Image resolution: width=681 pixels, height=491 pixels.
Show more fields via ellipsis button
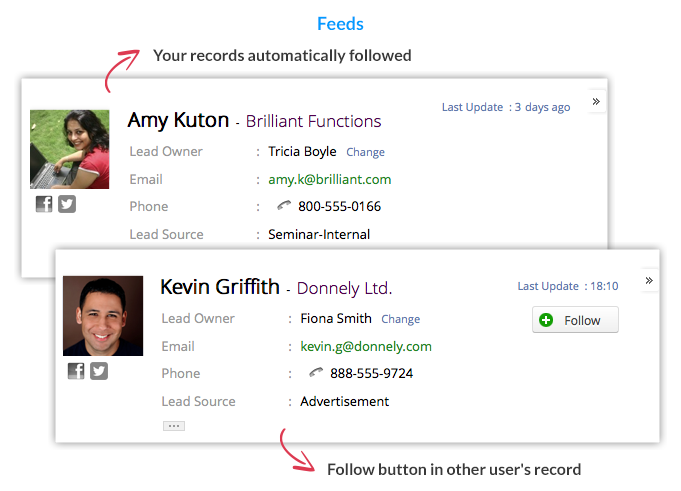(174, 426)
